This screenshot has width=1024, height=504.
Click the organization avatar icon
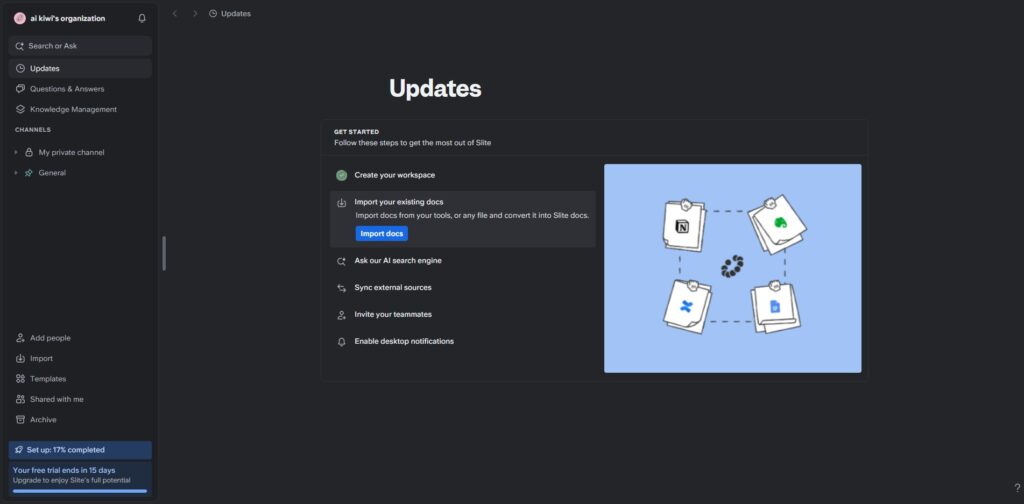click(20, 18)
